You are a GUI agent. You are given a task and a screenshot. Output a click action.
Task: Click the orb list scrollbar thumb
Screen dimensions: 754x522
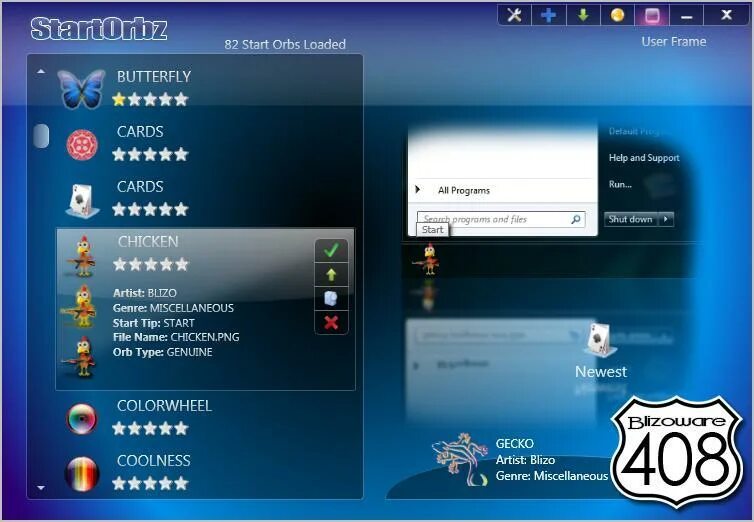(x=41, y=136)
